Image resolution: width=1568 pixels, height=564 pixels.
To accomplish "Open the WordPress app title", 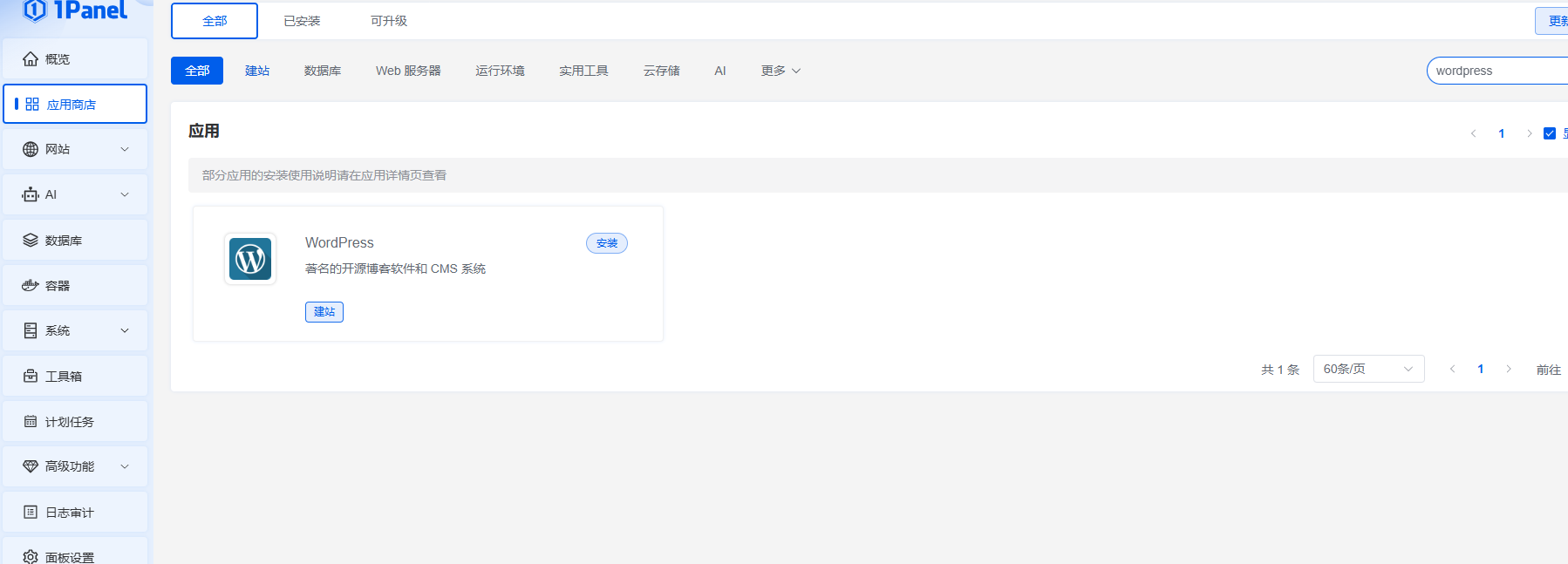I will click(x=339, y=243).
